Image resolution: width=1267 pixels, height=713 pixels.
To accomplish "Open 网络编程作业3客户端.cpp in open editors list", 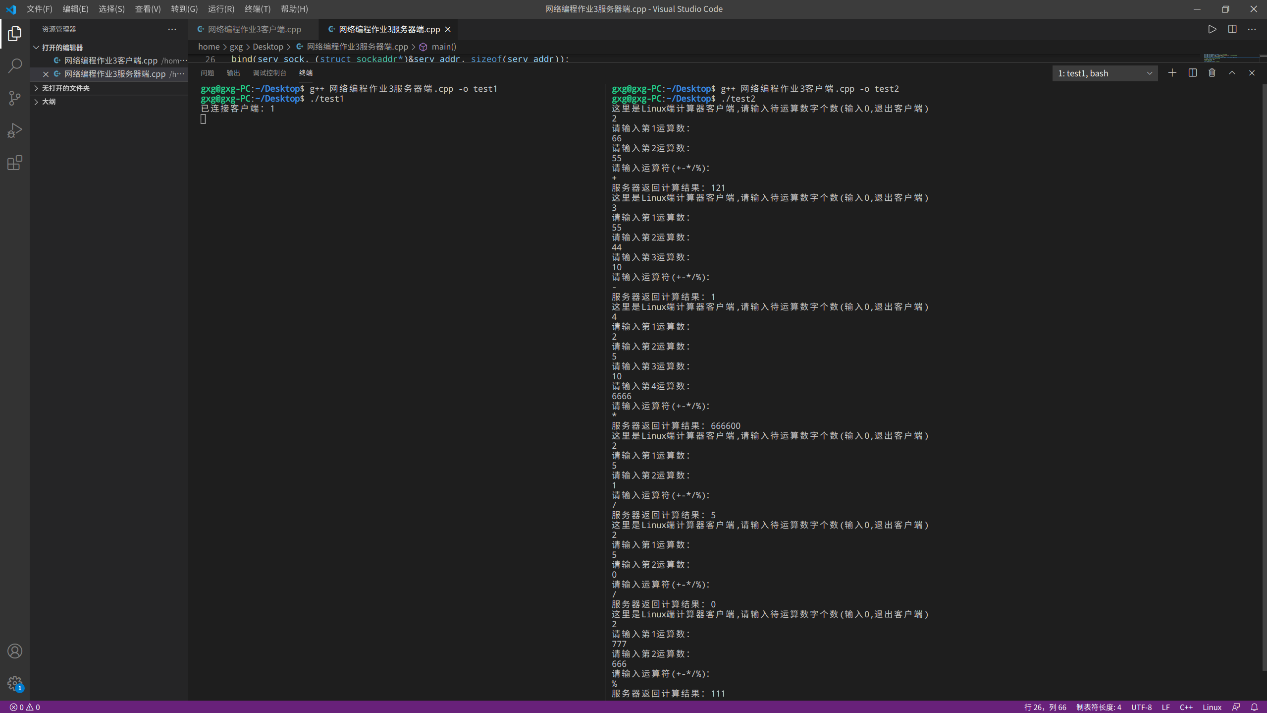I will coord(110,61).
